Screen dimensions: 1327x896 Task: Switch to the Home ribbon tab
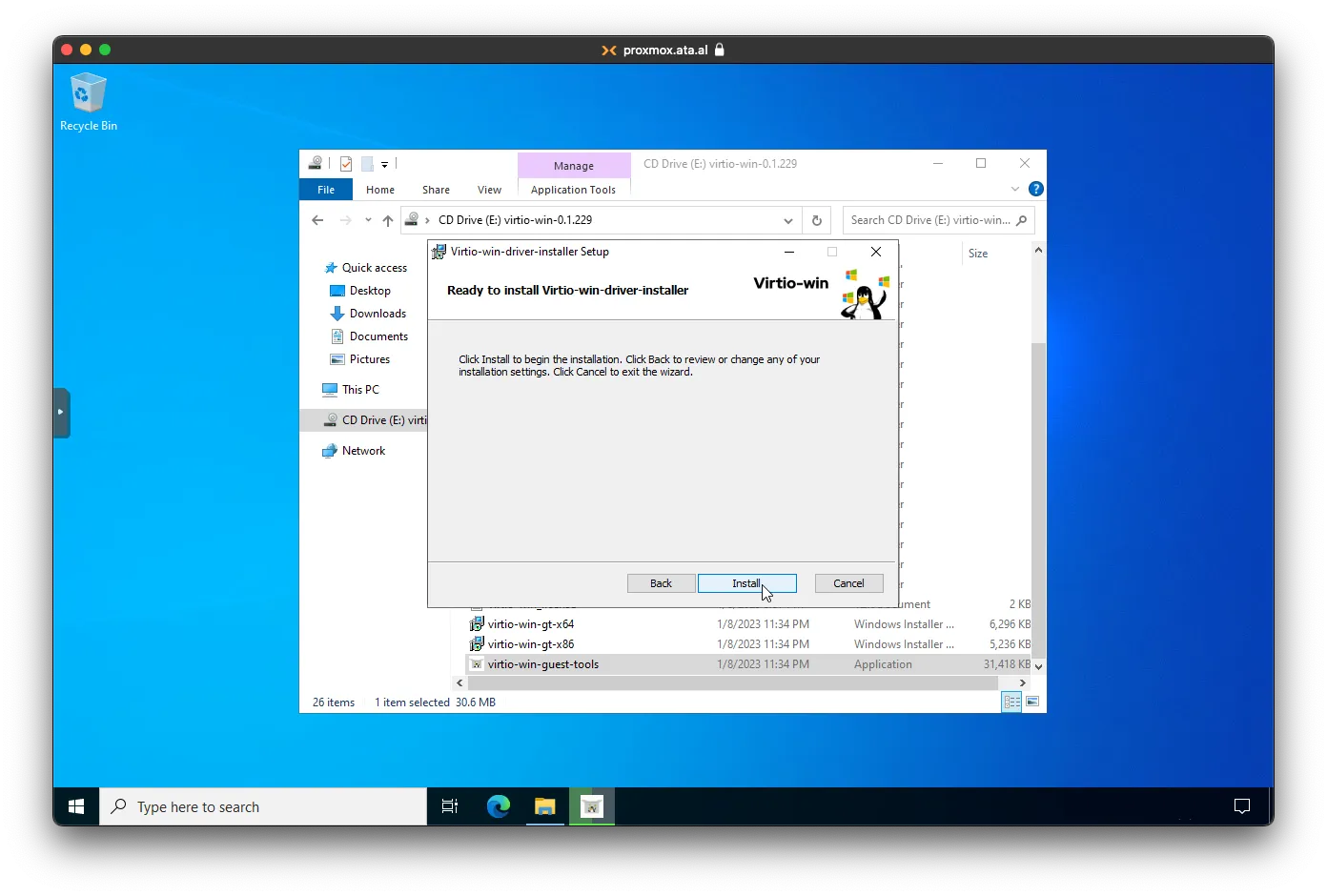[x=380, y=190]
